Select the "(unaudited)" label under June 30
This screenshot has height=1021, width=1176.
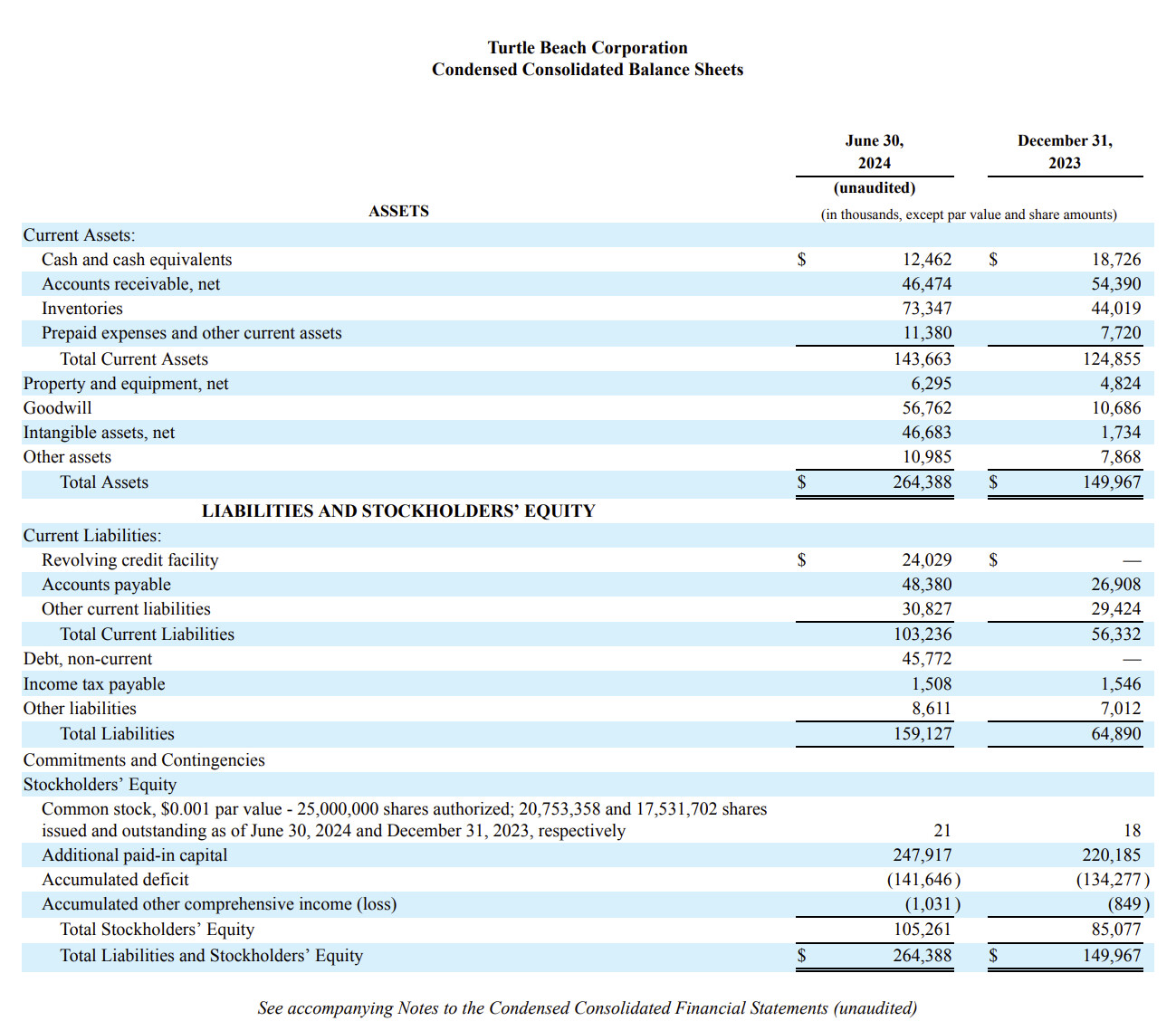point(875,188)
